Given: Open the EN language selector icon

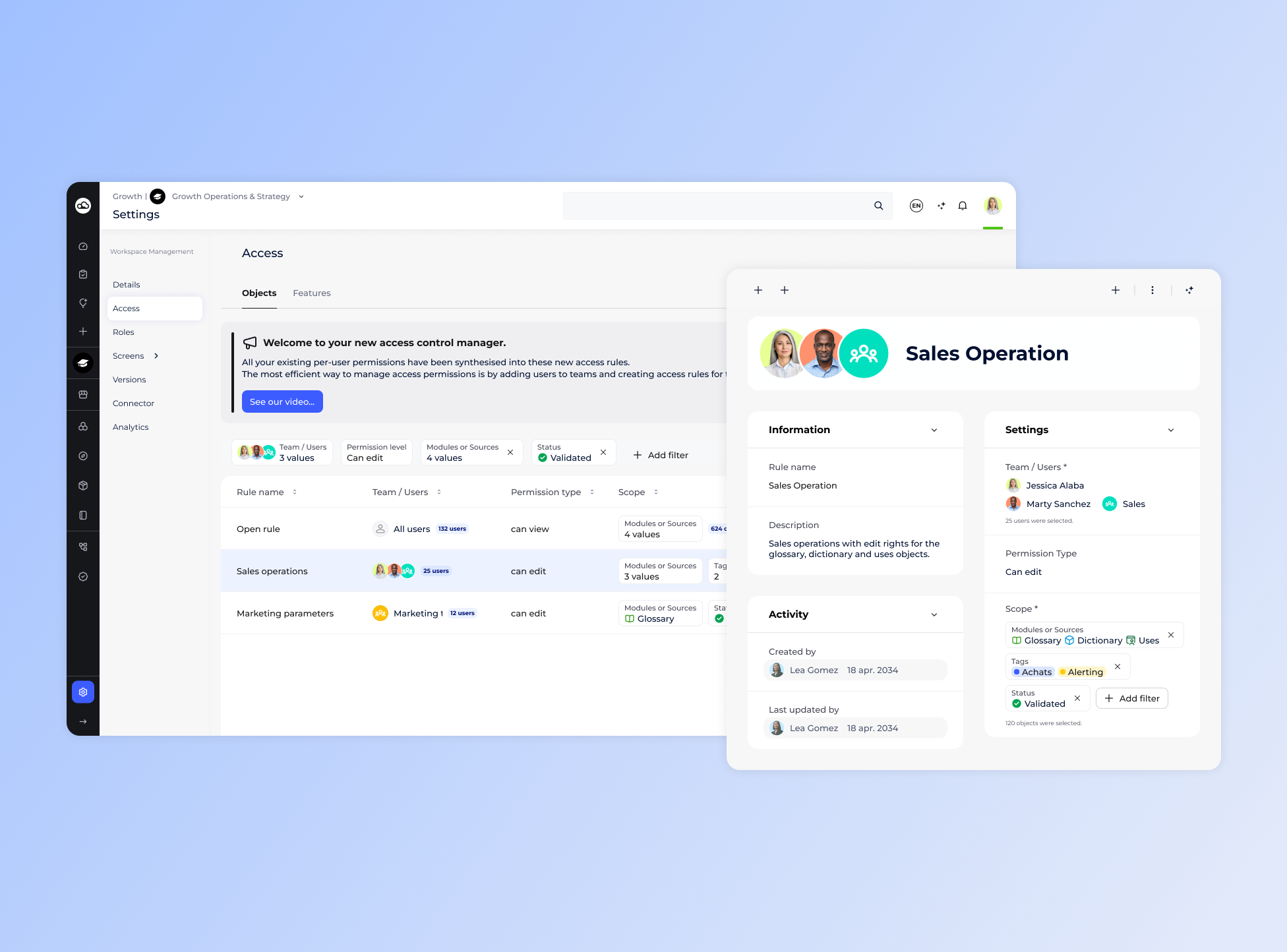Looking at the screenshot, I should [x=916, y=206].
